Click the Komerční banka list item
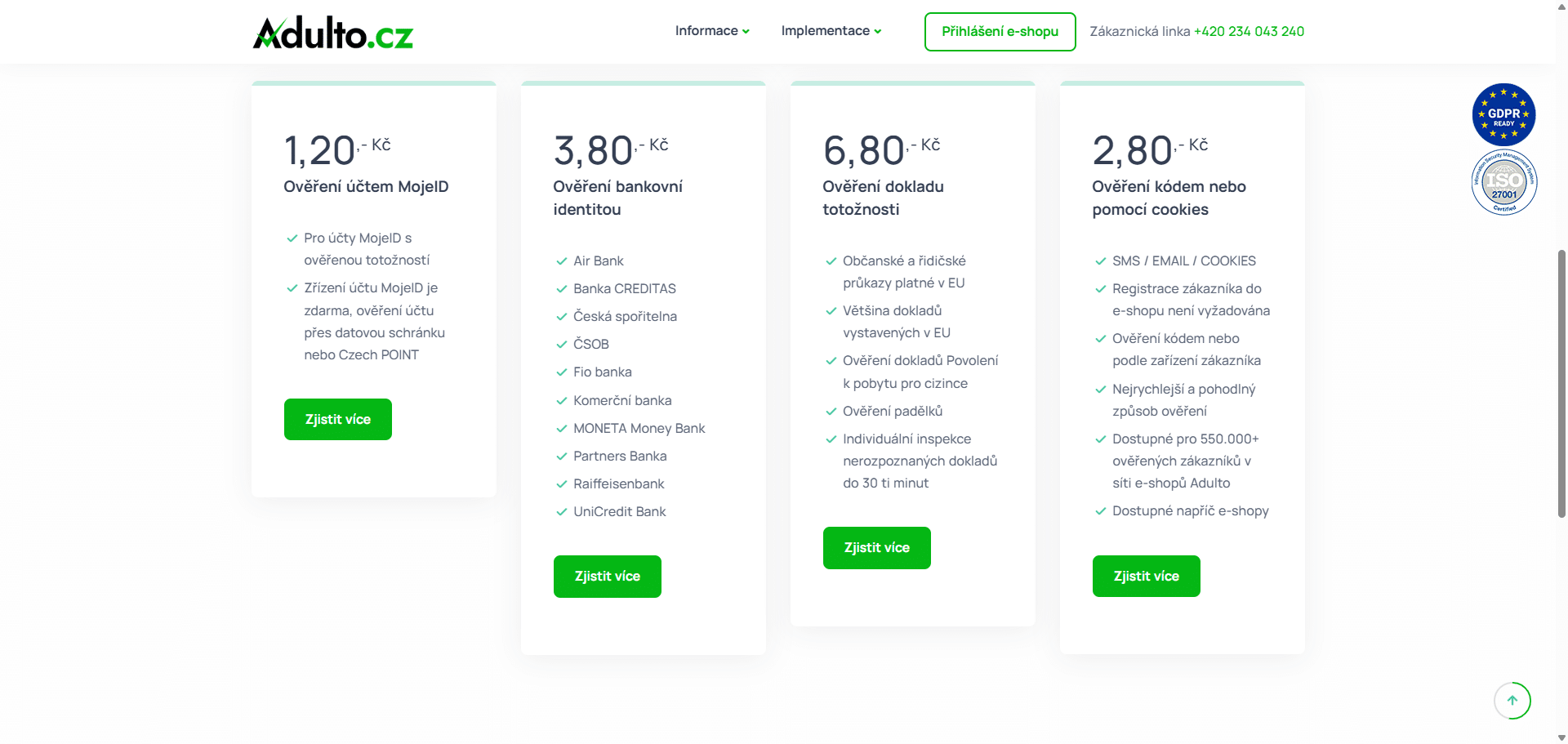Viewport: 1568px width, 744px height. tap(622, 401)
